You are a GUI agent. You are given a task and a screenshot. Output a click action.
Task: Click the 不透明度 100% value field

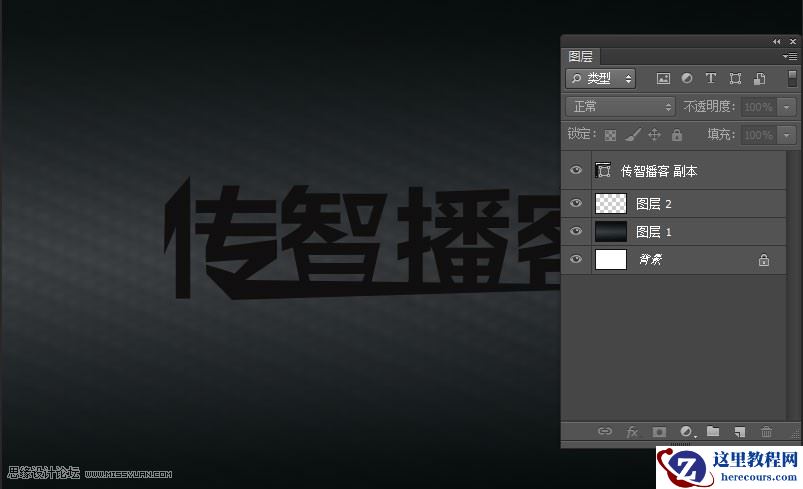[759, 107]
